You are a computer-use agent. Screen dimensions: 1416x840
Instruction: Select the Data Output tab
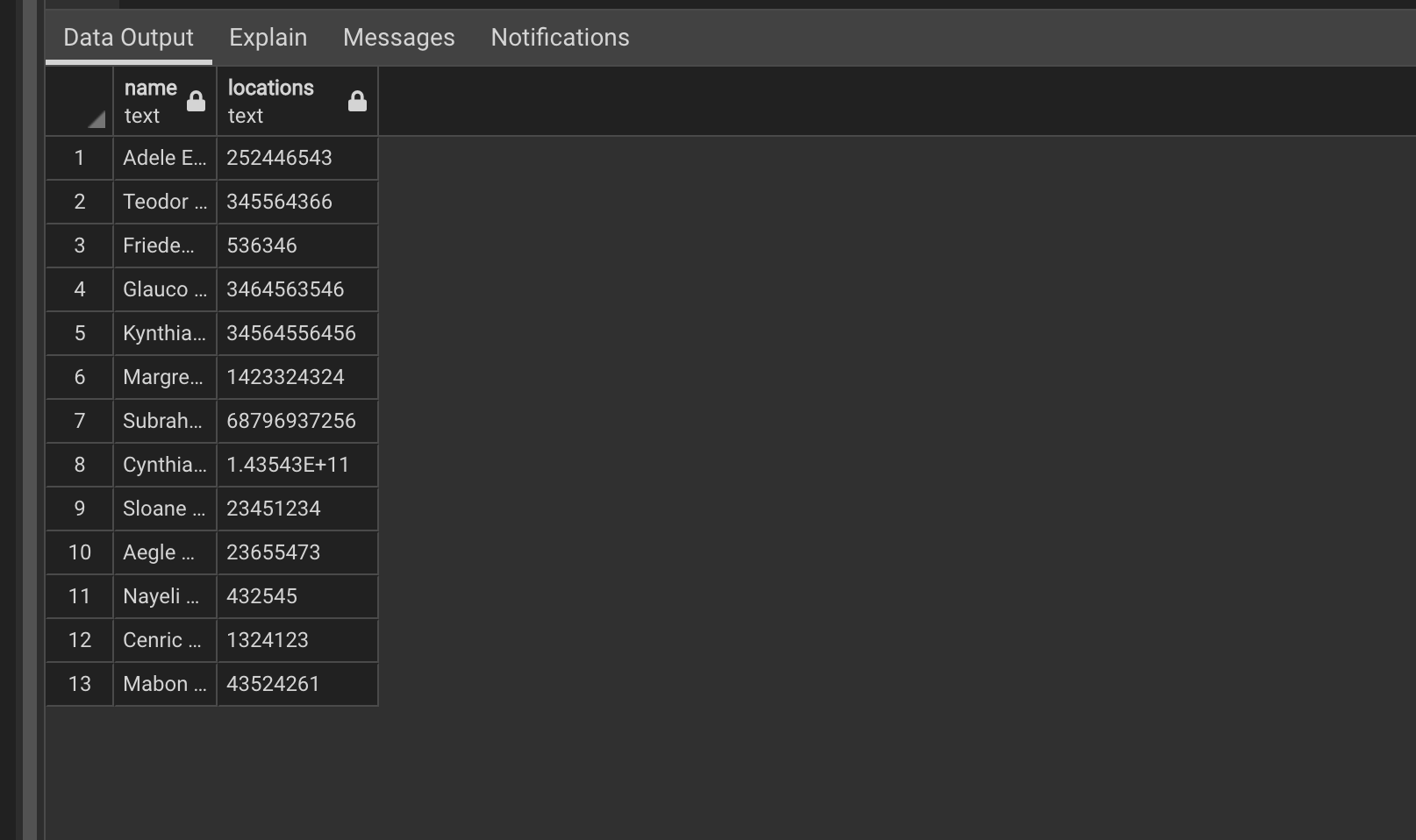pos(128,38)
